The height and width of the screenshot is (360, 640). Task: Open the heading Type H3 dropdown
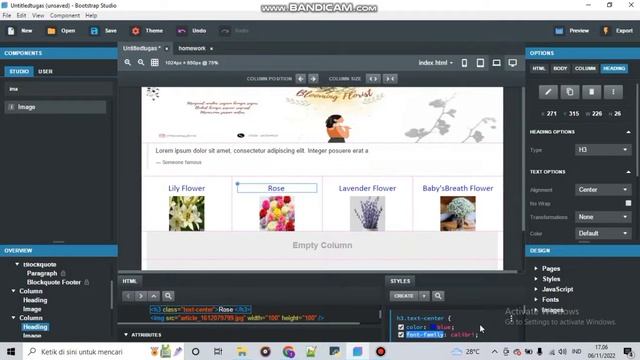pyautogui.click(x=603, y=150)
